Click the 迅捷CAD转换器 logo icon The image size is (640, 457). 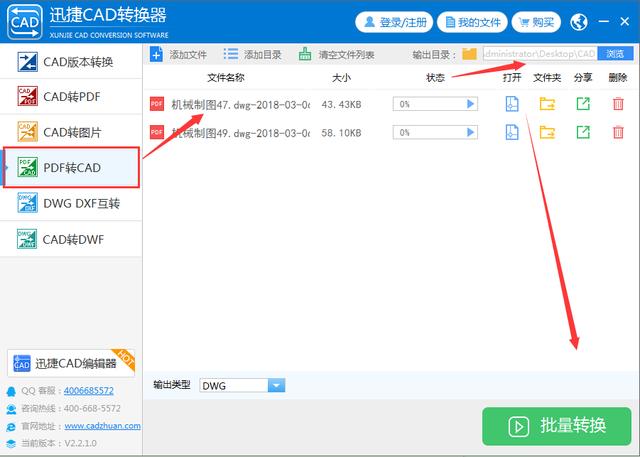pyautogui.click(x=25, y=22)
